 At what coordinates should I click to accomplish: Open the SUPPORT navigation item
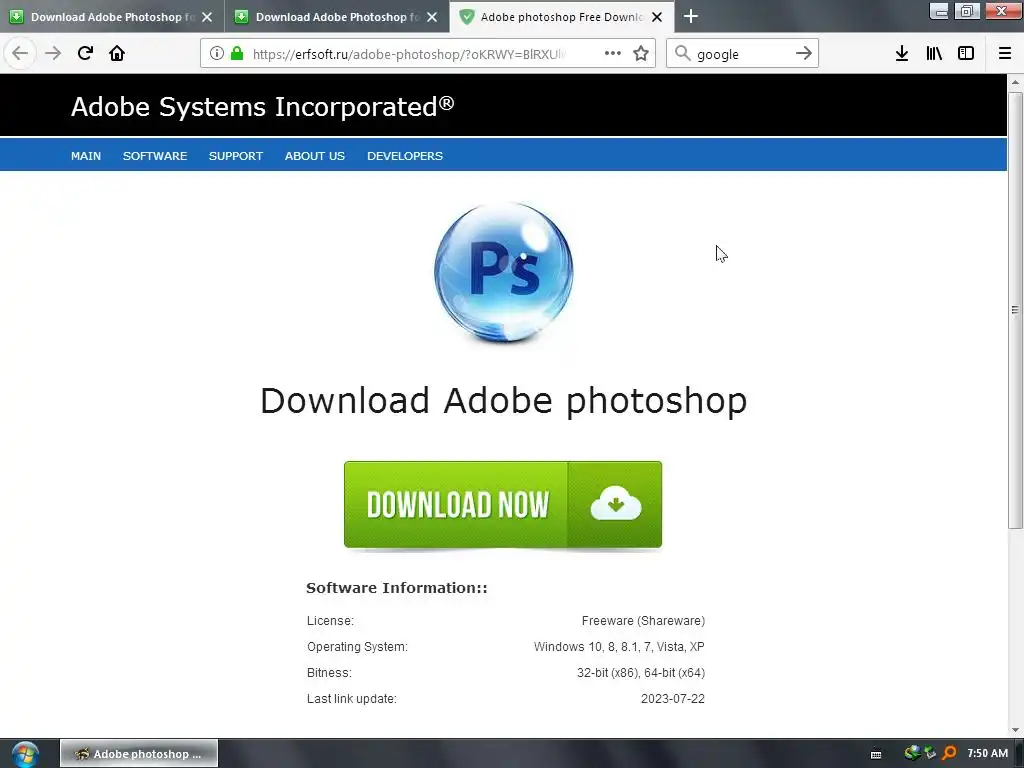pyautogui.click(x=236, y=156)
